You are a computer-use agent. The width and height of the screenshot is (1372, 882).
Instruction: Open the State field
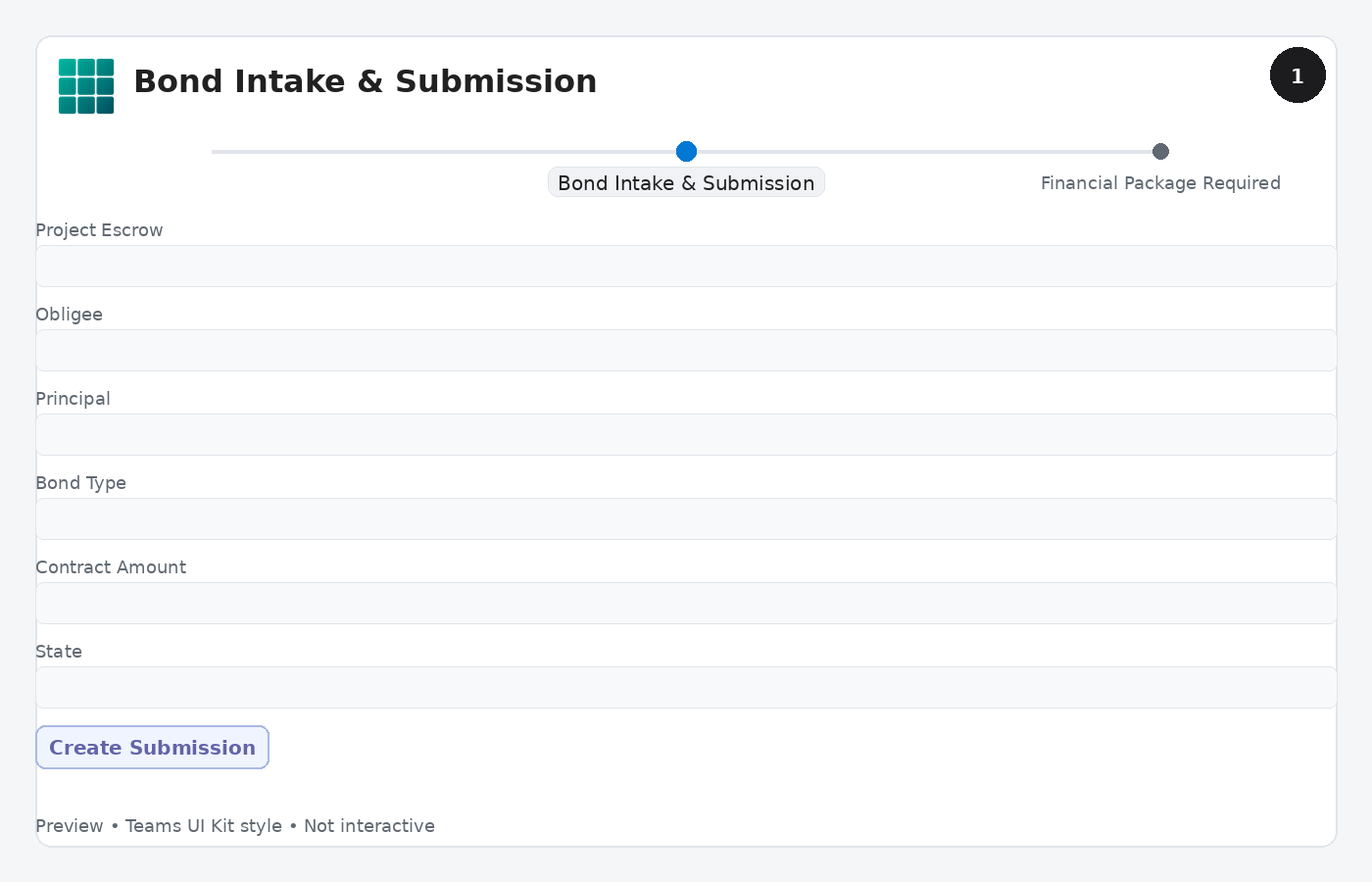pos(686,687)
